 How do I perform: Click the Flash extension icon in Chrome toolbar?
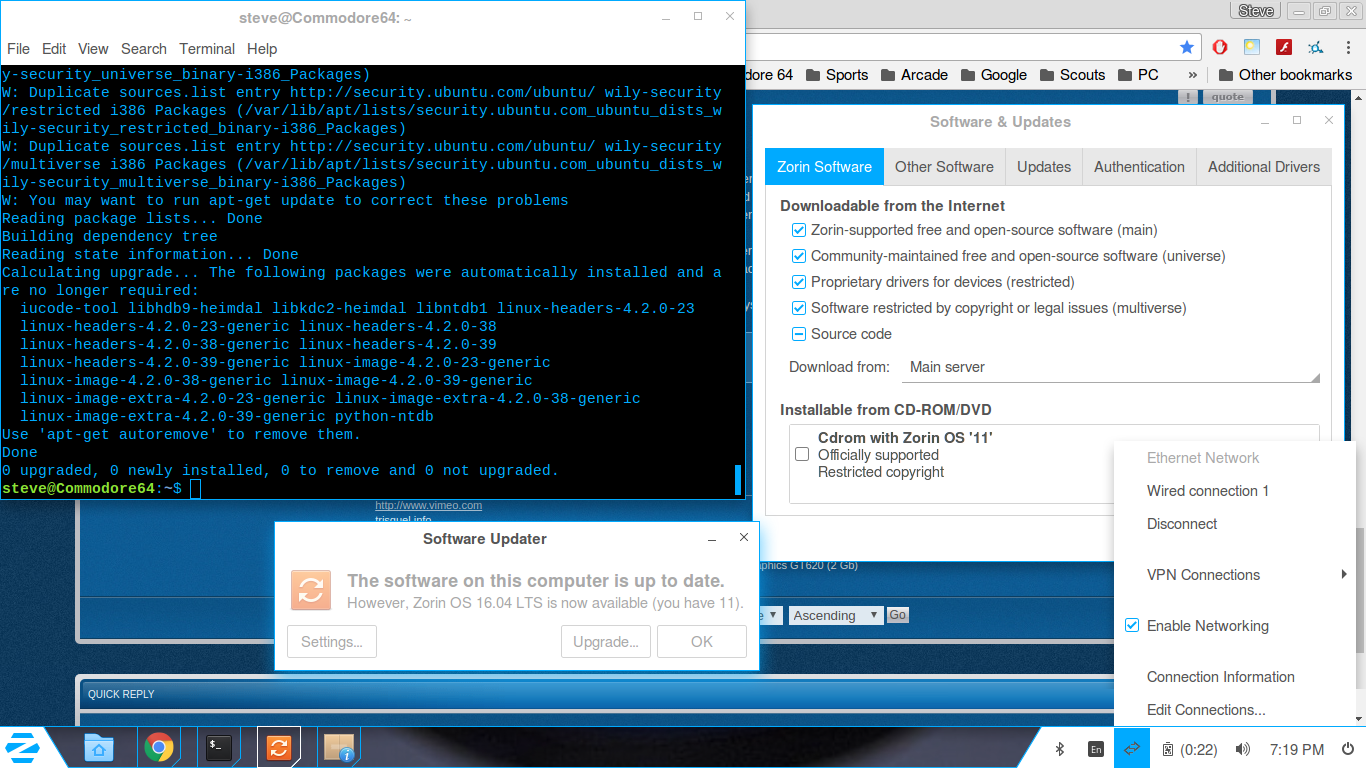click(1284, 47)
